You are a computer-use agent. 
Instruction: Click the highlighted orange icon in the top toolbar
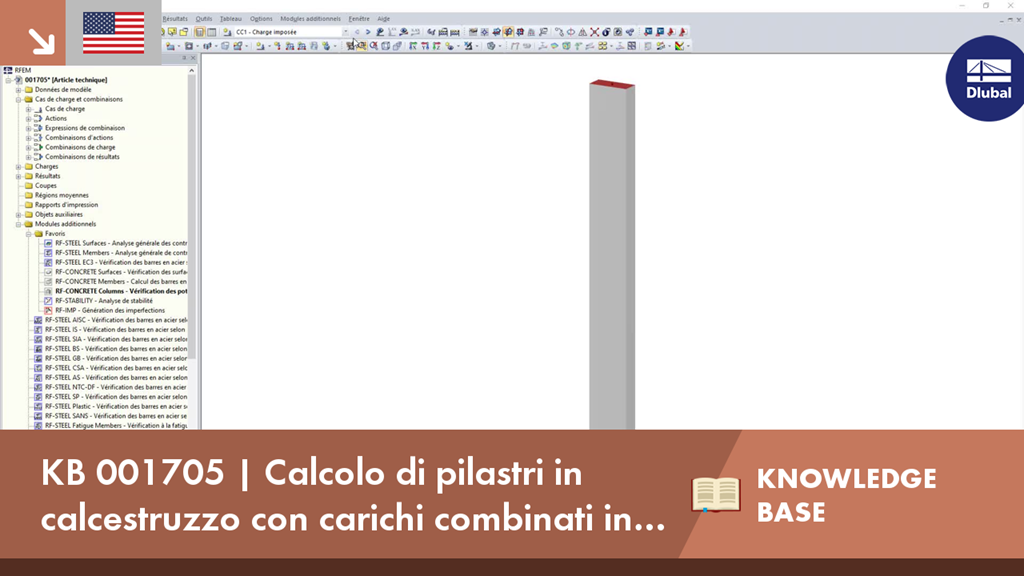coord(508,31)
